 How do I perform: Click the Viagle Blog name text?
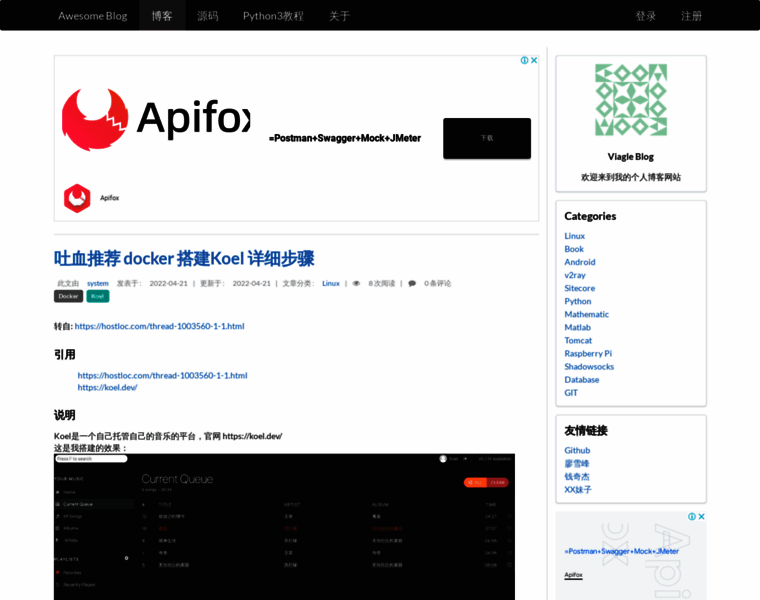pyautogui.click(x=631, y=157)
